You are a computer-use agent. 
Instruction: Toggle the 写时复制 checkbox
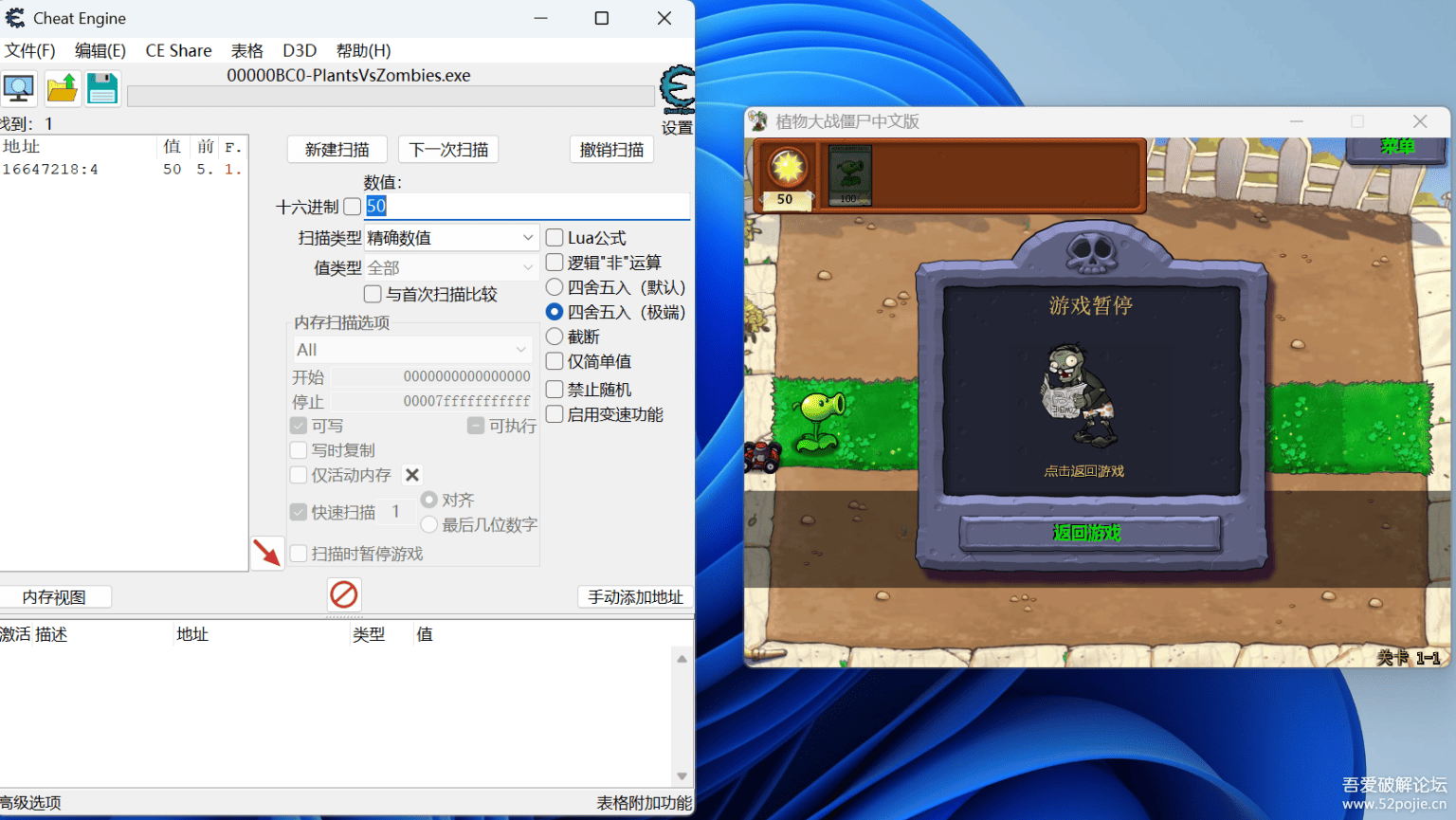[299, 450]
